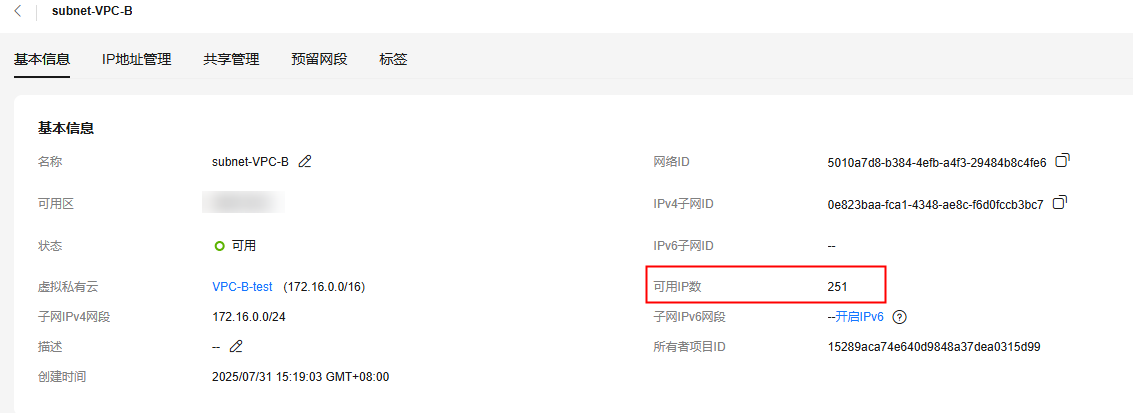Image resolution: width=1133 pixels, height=413 pixels.
Task: Open the 标签 tab
Action: 393,59
